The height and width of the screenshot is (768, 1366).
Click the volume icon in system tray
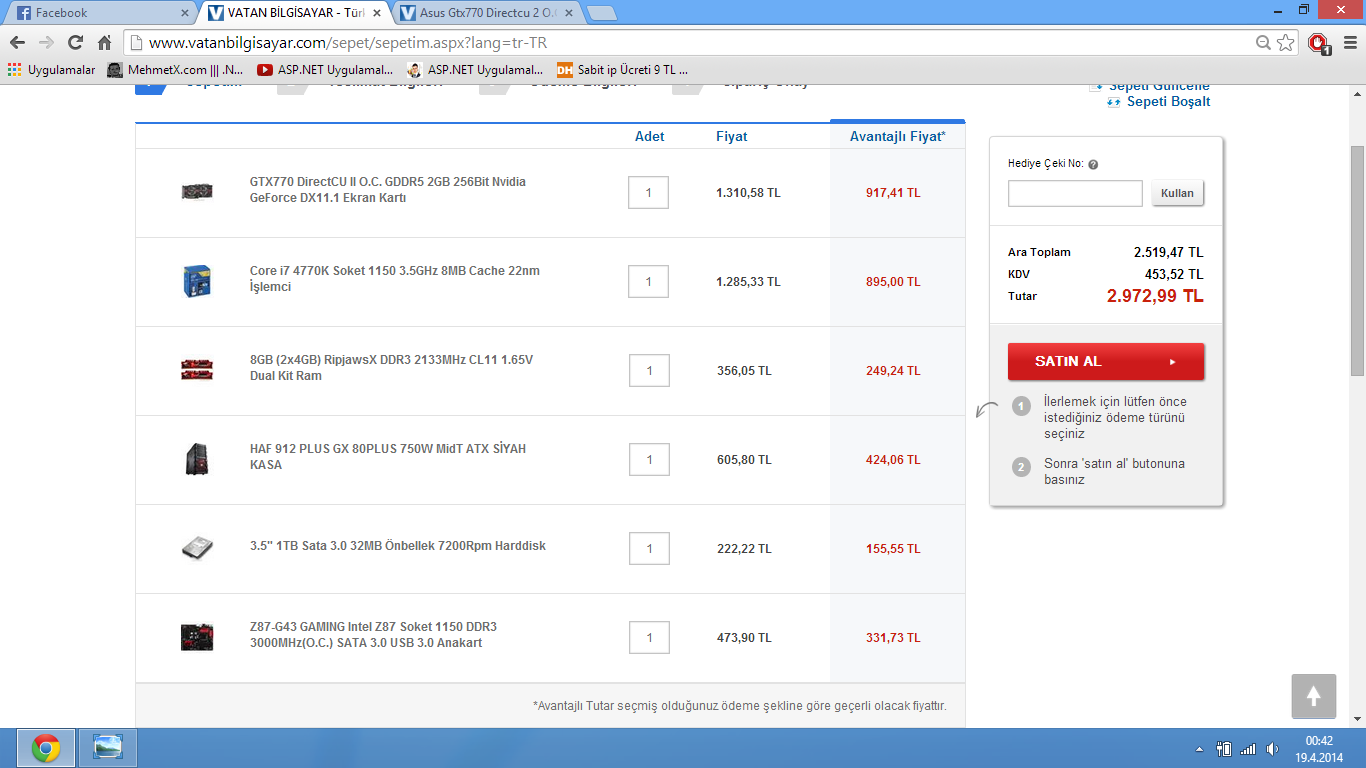point(1272,749)
